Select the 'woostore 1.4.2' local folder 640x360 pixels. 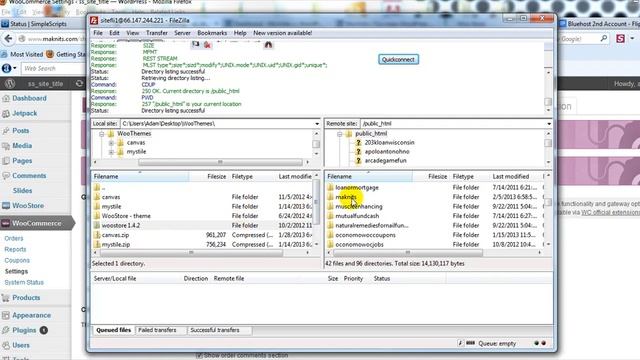pos(121,226)
